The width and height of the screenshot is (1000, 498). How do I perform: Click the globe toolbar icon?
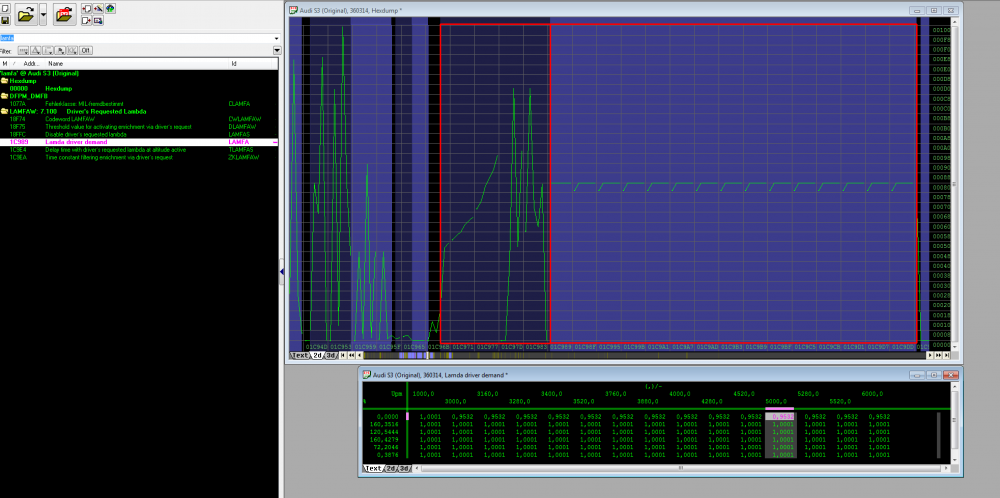click(x=110, y=8)
